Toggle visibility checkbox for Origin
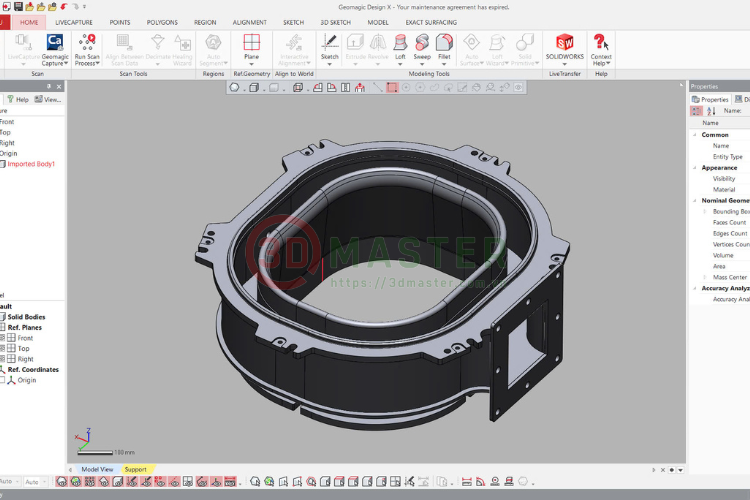Viewport: 750px width, 500px height. tap(3, 380)
